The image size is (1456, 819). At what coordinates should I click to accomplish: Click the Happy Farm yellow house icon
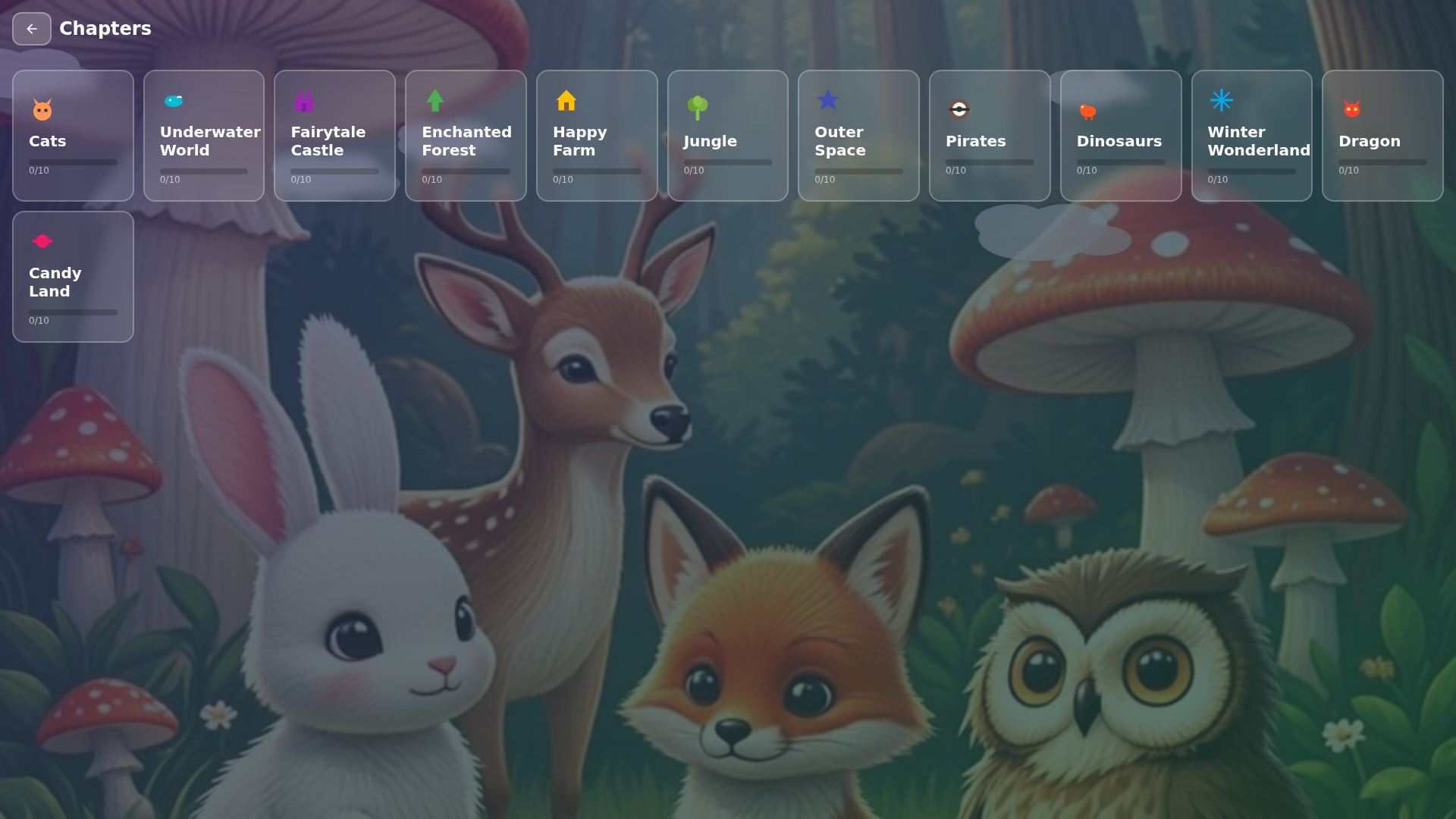tap(566, 100)
